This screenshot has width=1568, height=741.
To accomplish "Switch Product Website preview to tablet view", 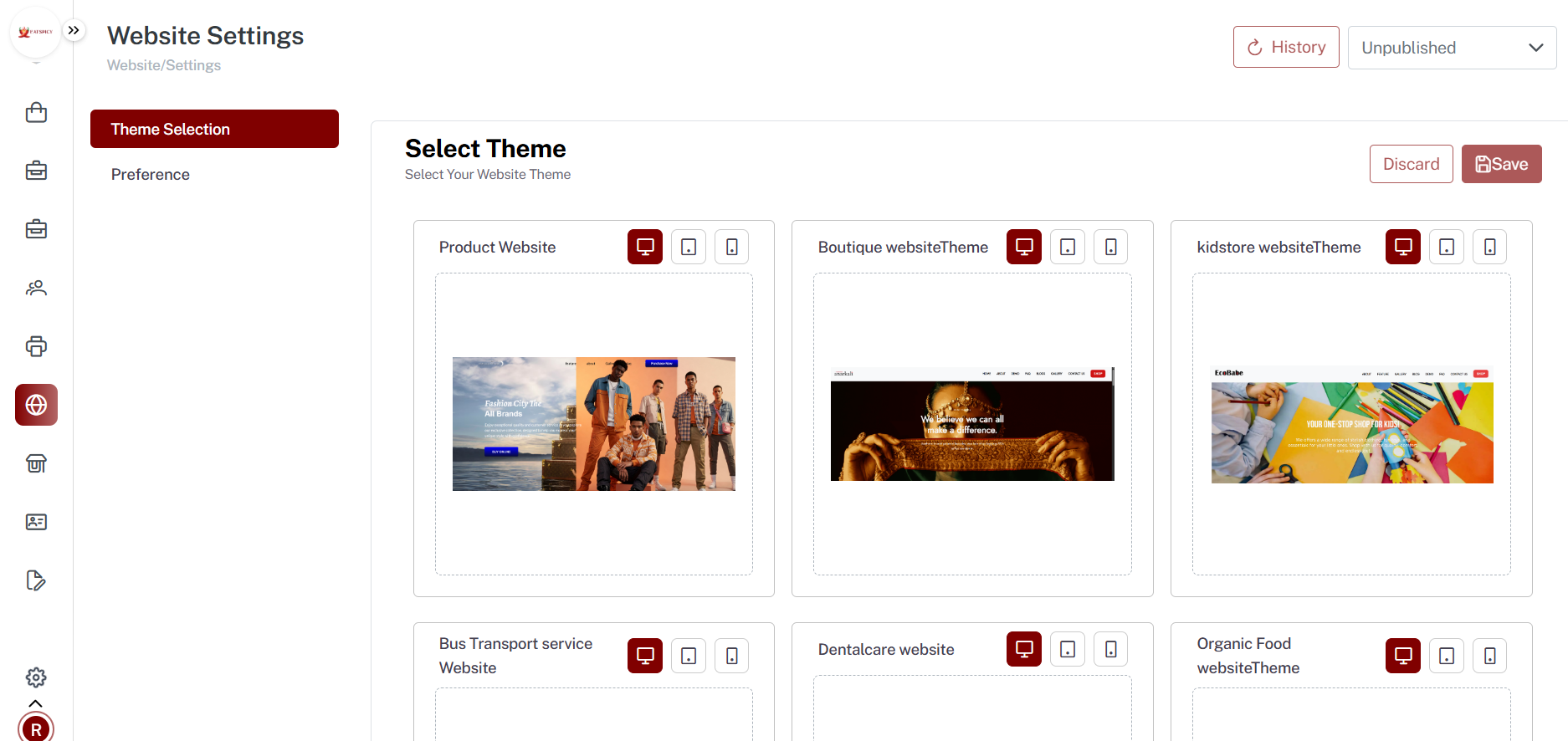I will tap(689, 247).
